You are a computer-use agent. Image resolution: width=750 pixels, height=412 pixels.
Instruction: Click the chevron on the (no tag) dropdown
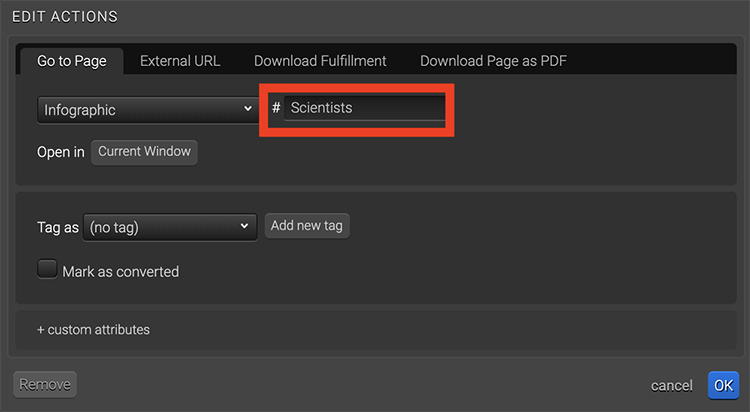tap(245, 227)
